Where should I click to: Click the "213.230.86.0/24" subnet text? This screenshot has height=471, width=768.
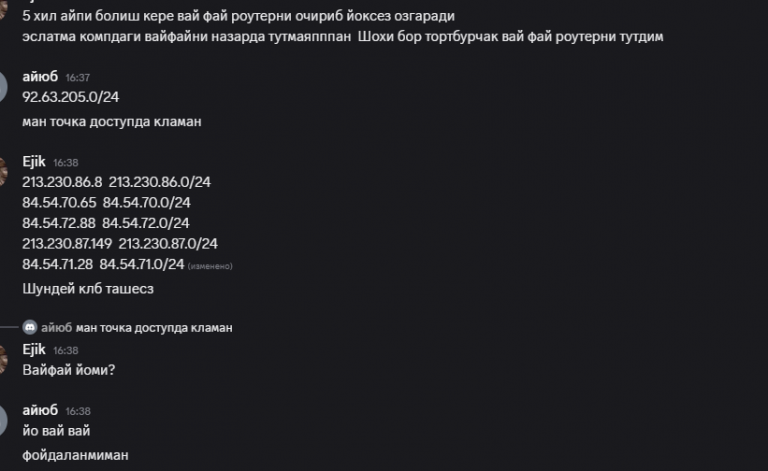coord(159,182)
